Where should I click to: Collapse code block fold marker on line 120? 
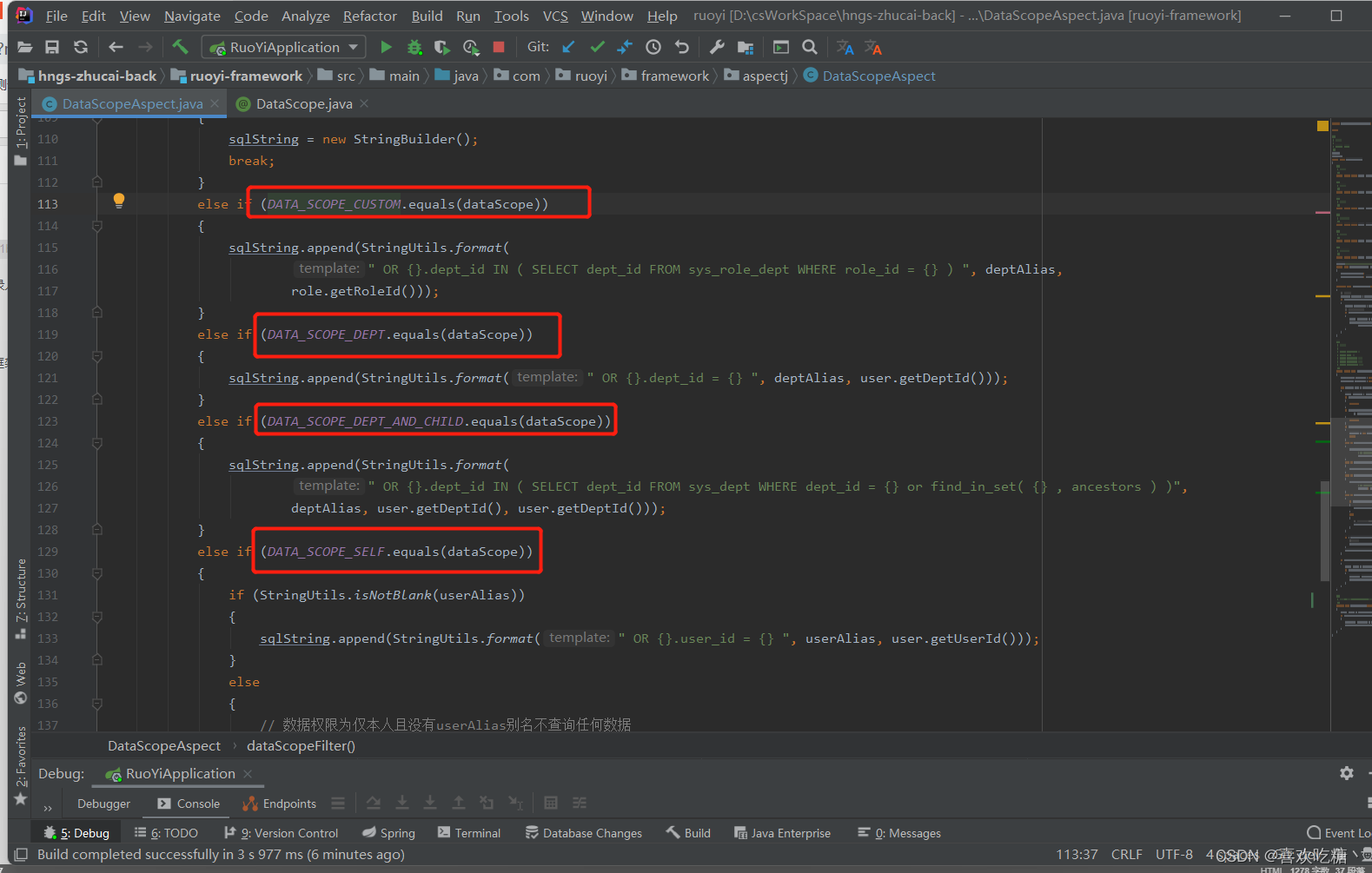97,356
